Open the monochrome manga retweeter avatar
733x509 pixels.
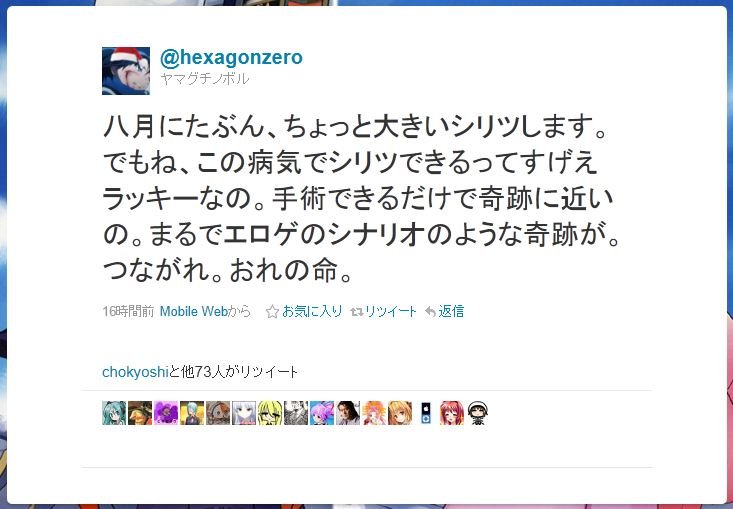[x=296, y=413]
